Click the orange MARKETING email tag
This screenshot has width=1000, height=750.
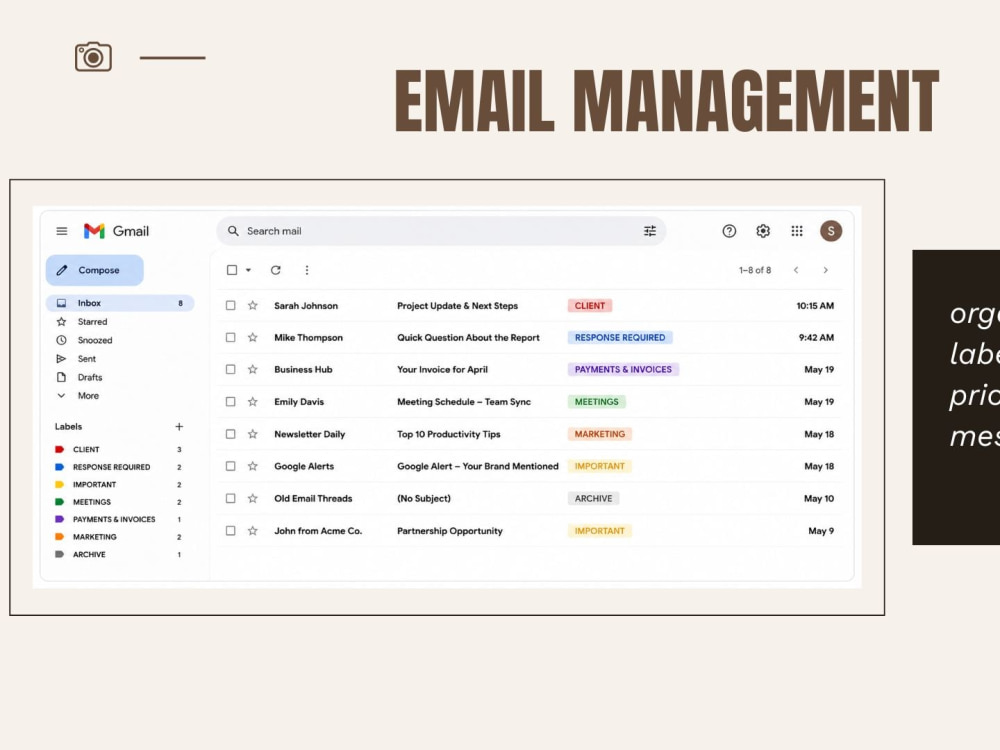pyautogui.click(x=599, y=434)
